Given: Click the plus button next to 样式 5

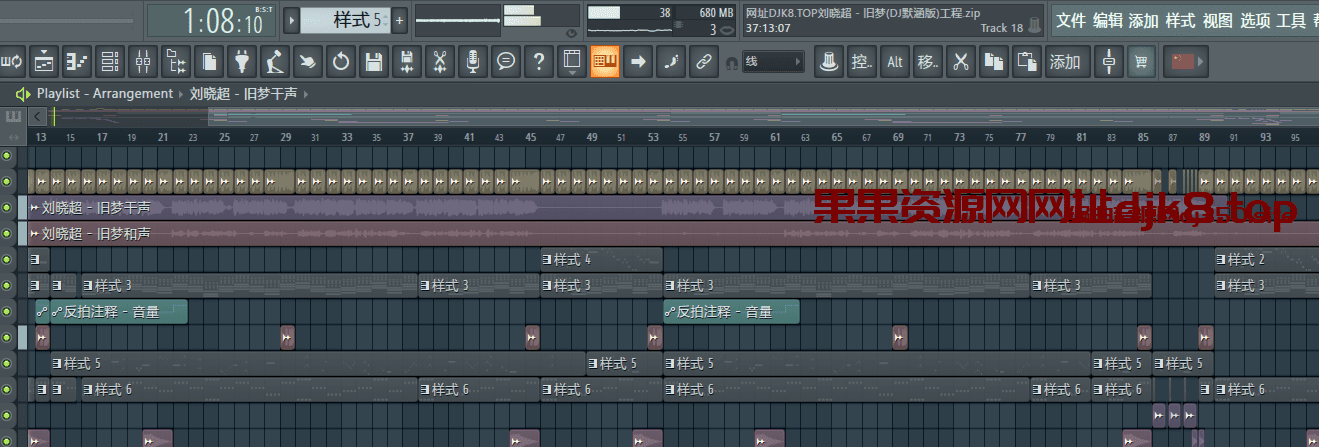Looking at the screenshot, I should pyautogui.click(x=399, y=19).
